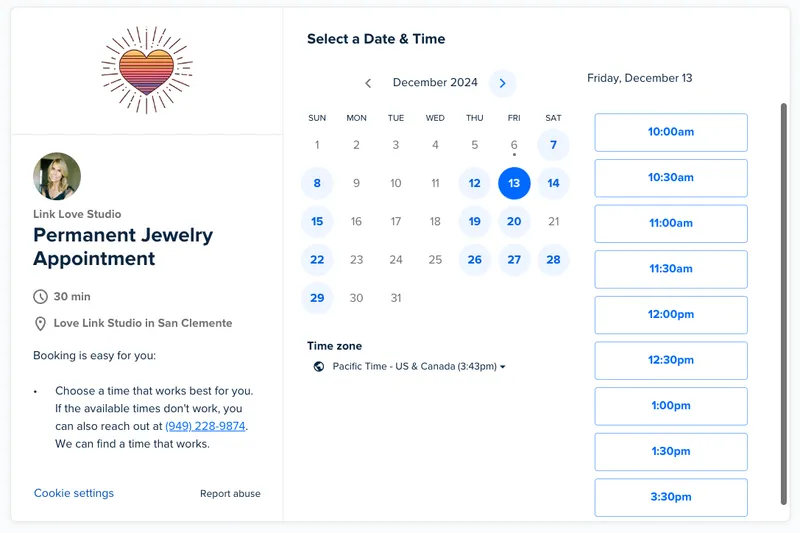Click the host profile photo
Viewport: 800px width, 533px height.
pos(57,176)
